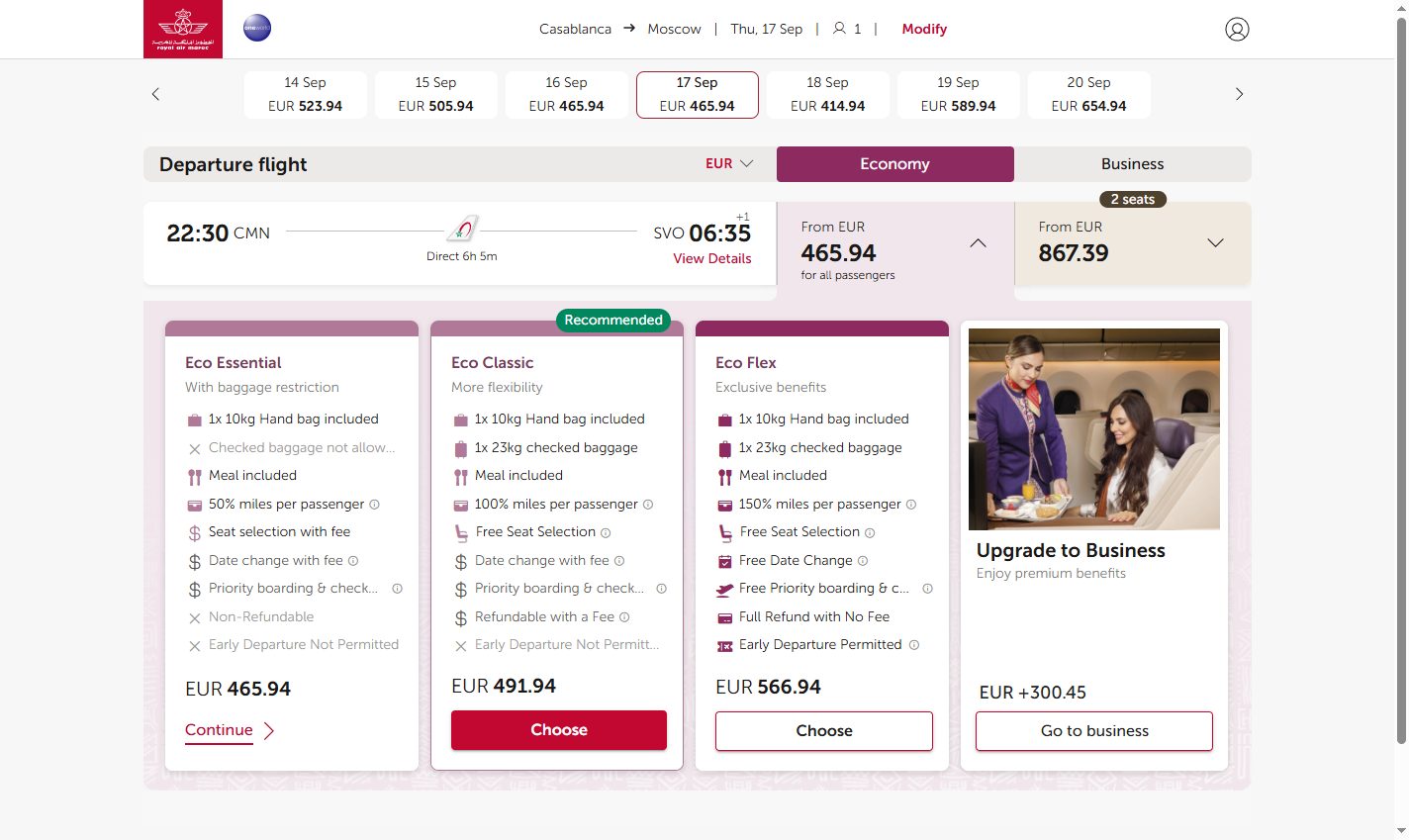Show info for Eco Classic Free Seat Selection

tap(606, 532)
